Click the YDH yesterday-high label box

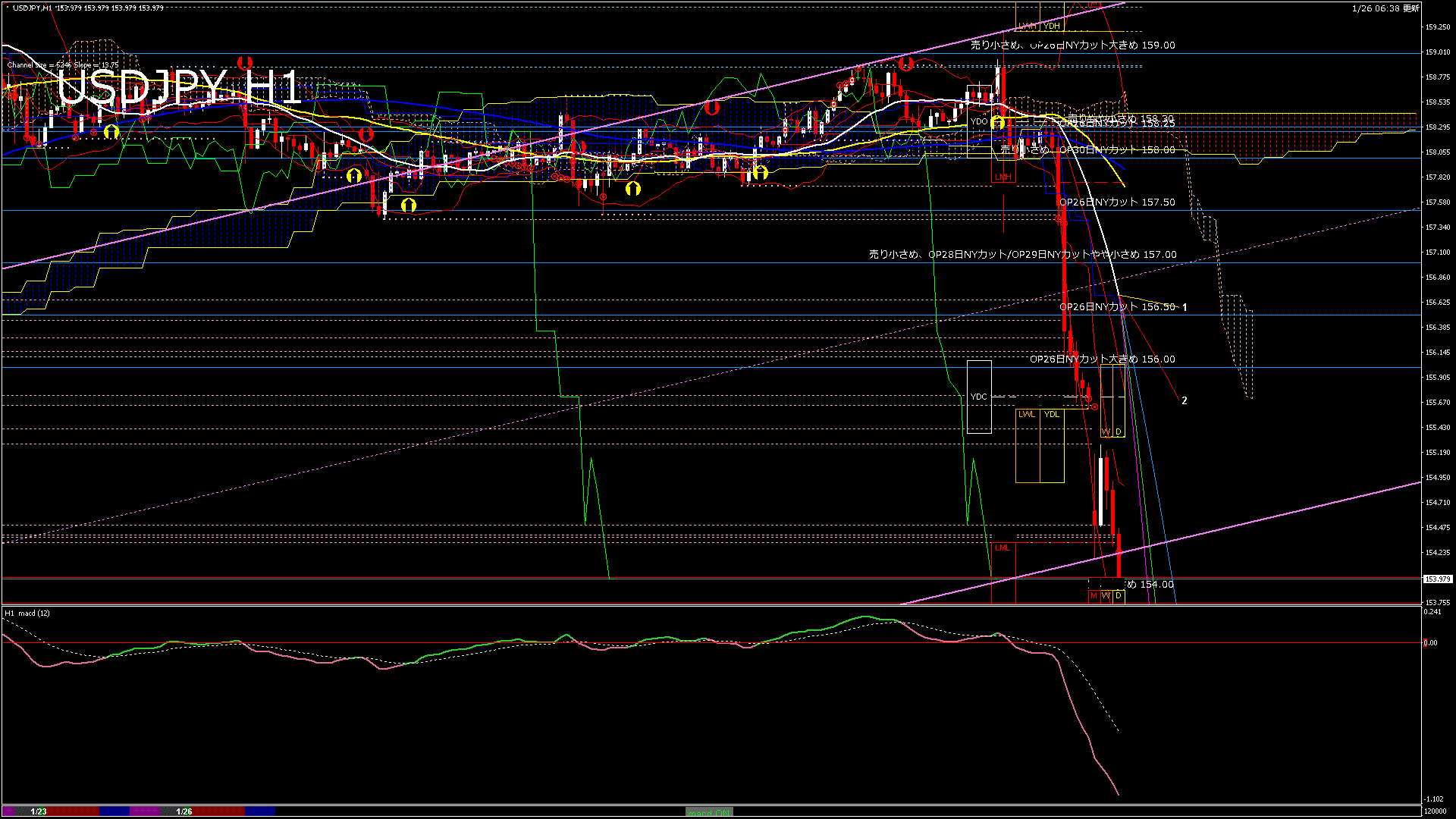pyautogui.click(x=1052, y=26)
